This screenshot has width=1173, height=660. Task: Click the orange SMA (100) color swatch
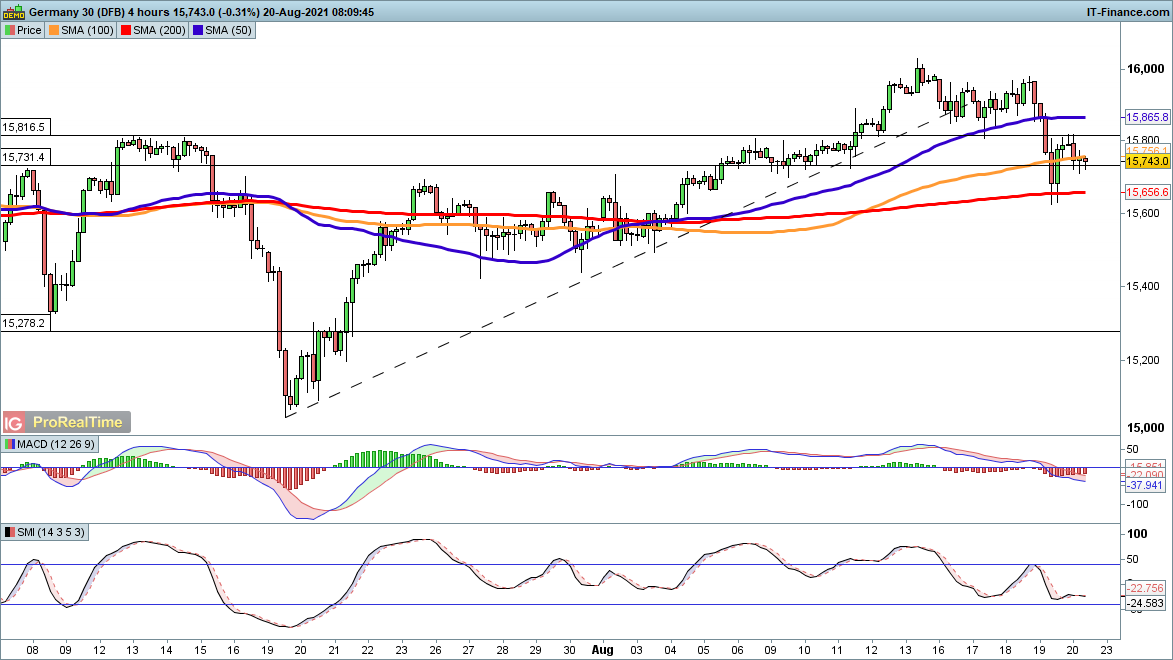click(56, 30)
